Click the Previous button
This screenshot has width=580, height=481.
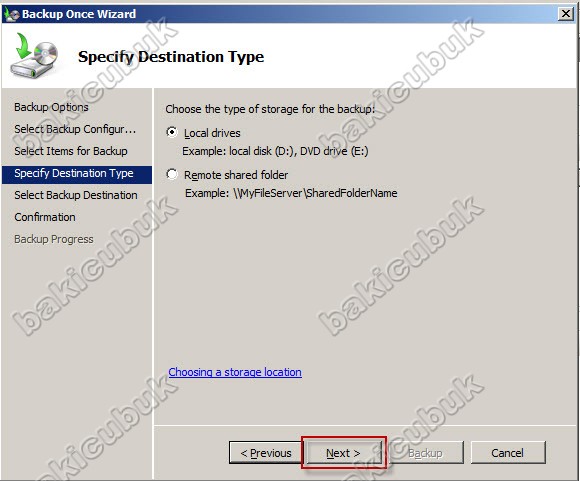[266, 453]
